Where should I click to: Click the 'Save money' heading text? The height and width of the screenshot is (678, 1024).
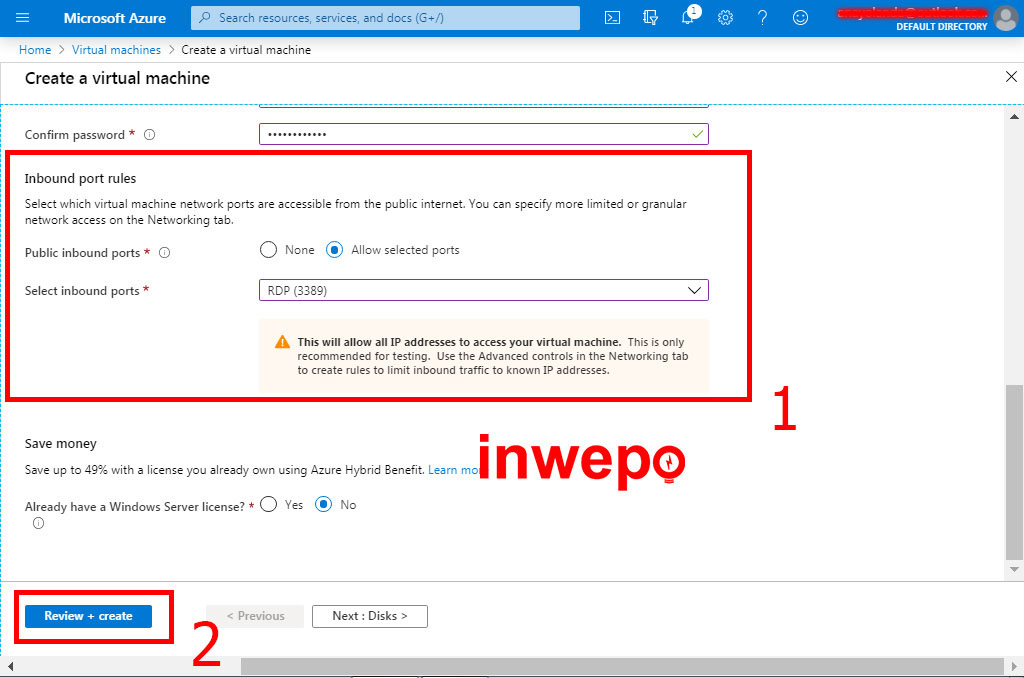pyautogui.click(x=61, y=444)
